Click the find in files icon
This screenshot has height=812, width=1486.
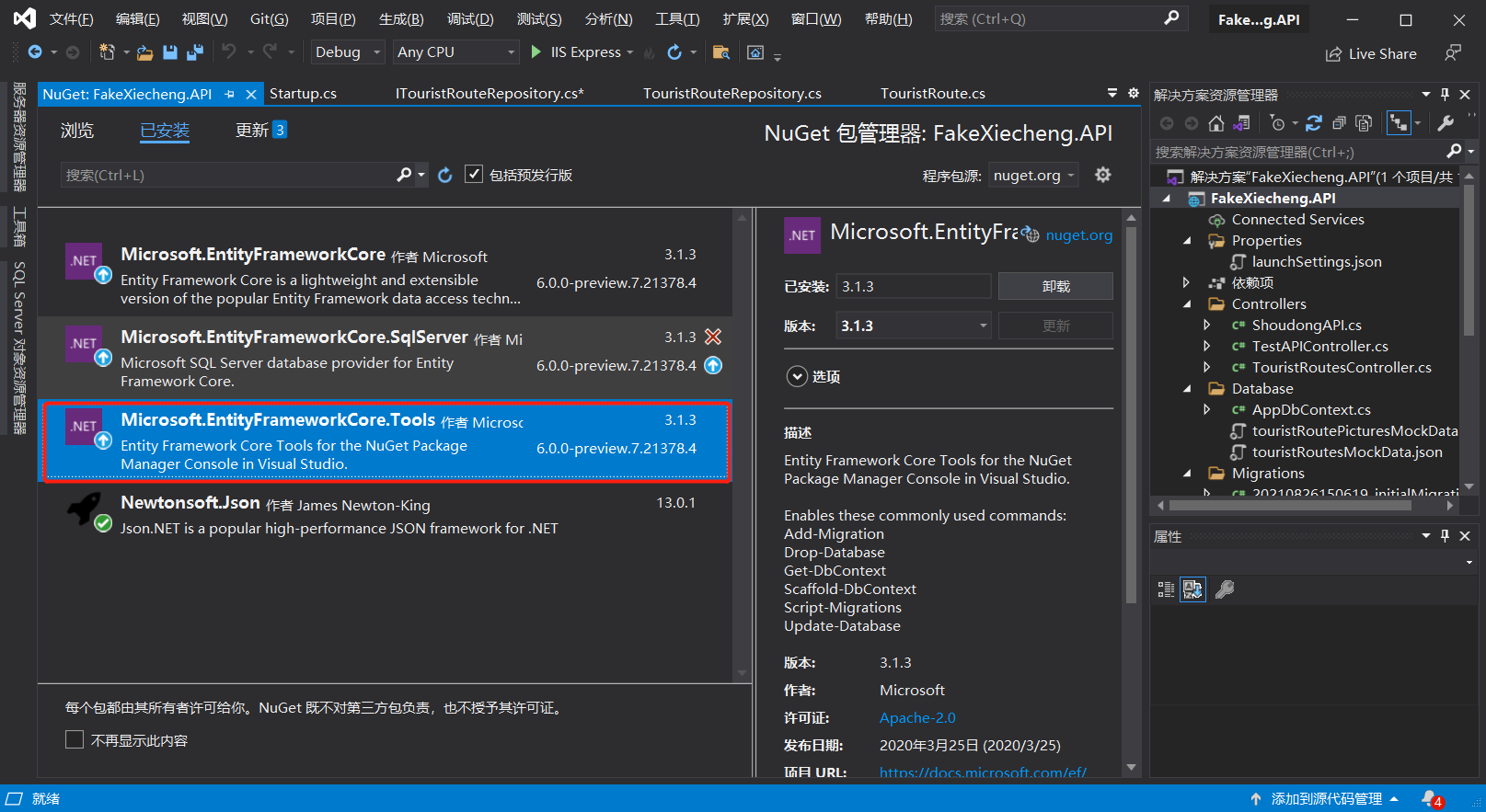pyautogui.click(x=721, y=52)
